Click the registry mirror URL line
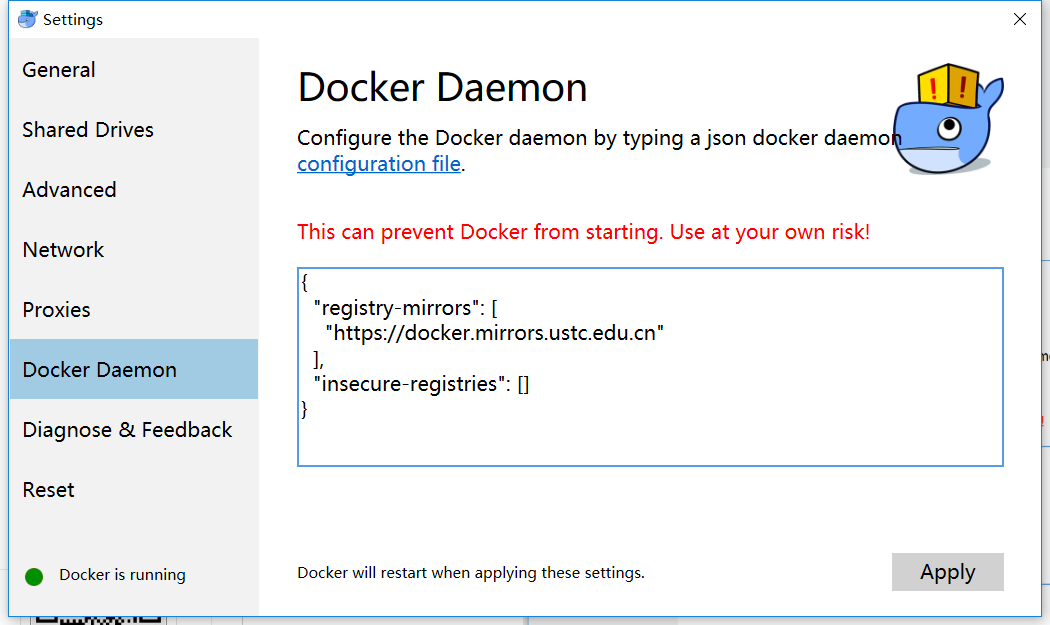The height and width of the screenshot is (625, 1050). [x=494, y=333]
